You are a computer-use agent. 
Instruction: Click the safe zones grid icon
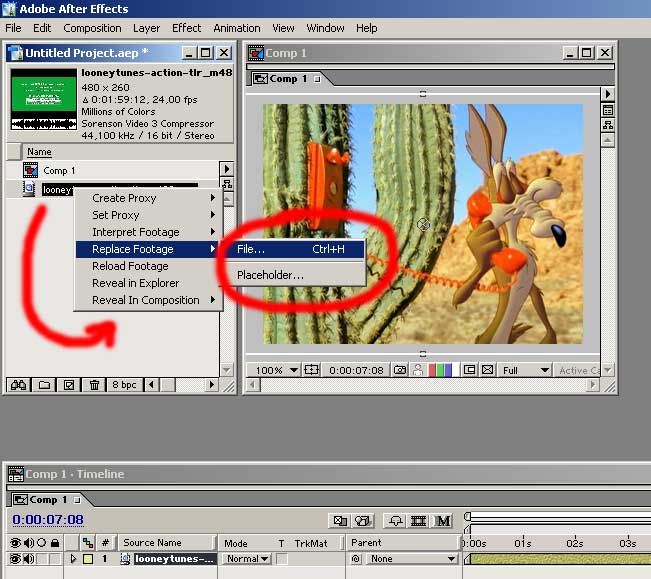(x=311, y=370)
